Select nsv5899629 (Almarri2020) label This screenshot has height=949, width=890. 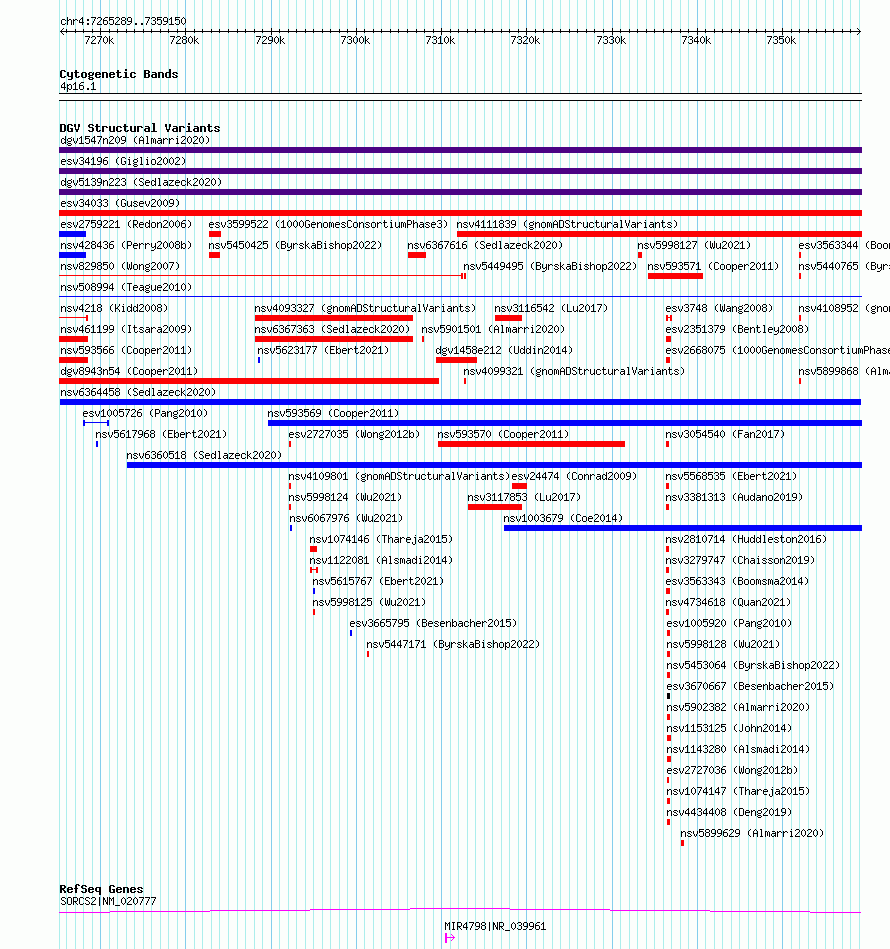click(x=752, y=834)
